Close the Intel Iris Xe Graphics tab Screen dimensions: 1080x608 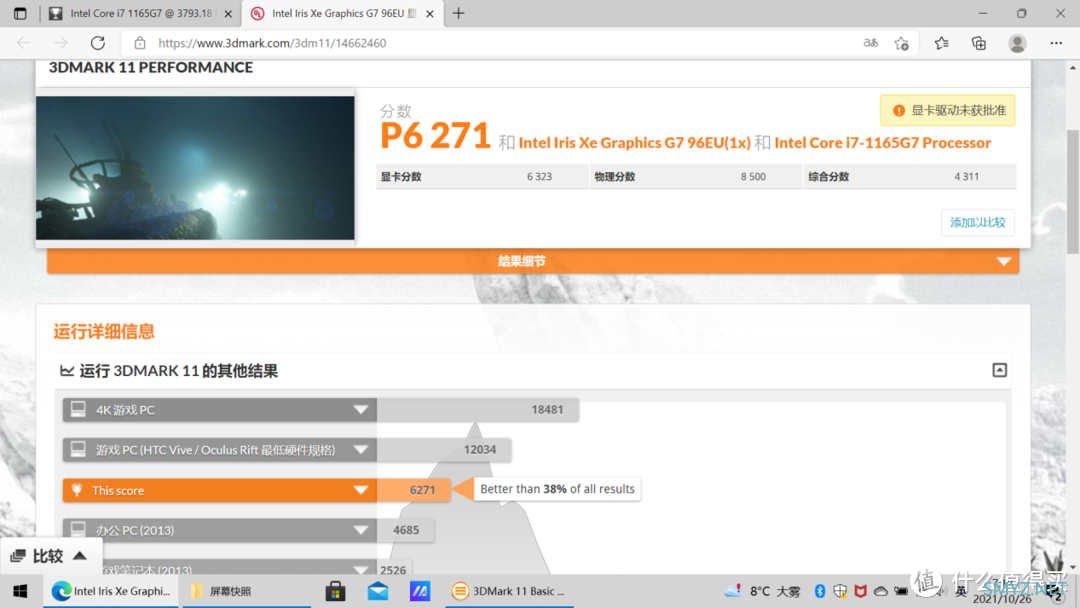[430, 14]
